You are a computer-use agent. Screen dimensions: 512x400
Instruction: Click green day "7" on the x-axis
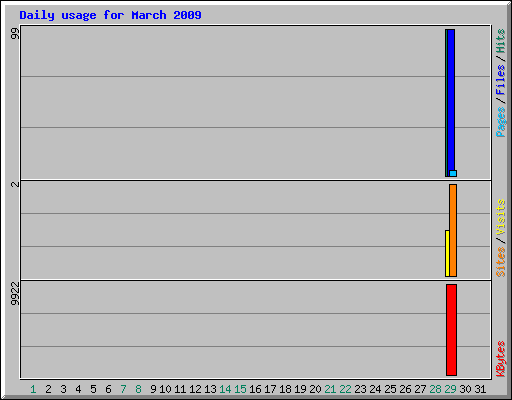coord(123,389)
